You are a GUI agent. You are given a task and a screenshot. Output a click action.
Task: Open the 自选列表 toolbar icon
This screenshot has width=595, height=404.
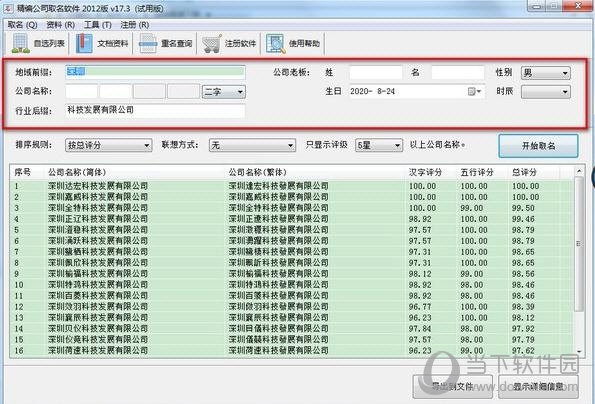pyautogui.click(x=21, y=43)
